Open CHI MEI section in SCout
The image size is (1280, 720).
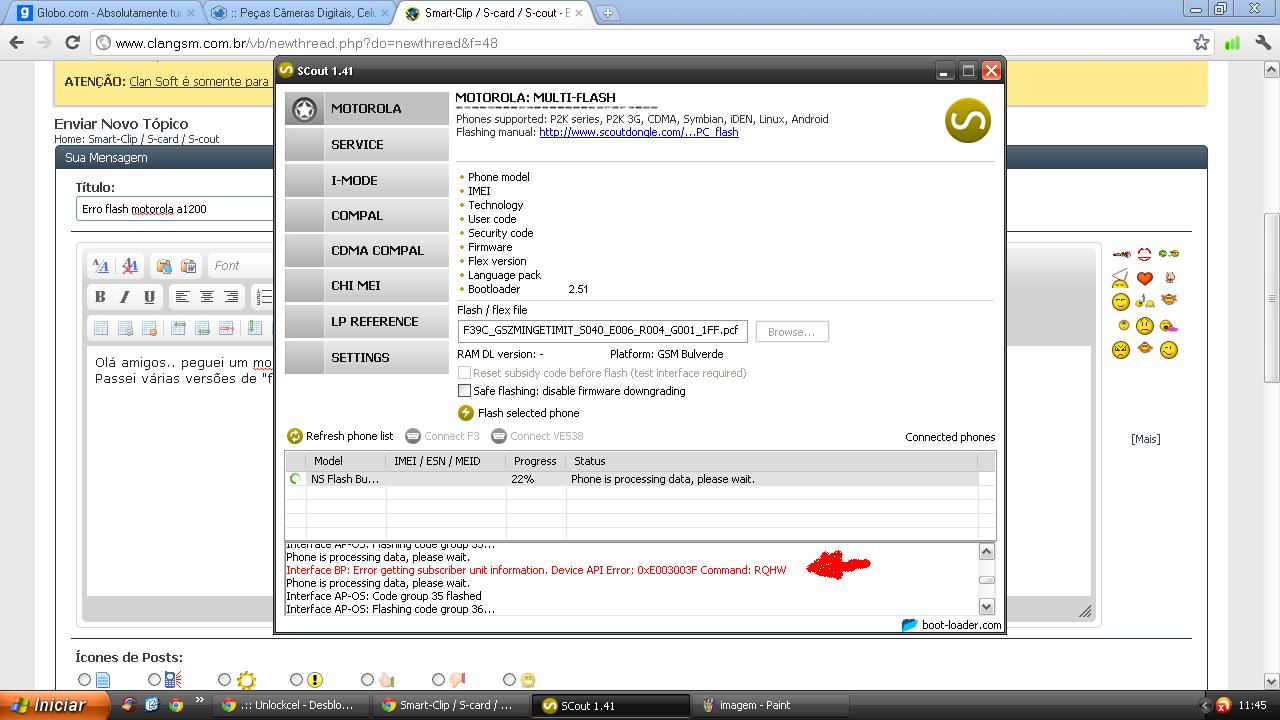366,286
